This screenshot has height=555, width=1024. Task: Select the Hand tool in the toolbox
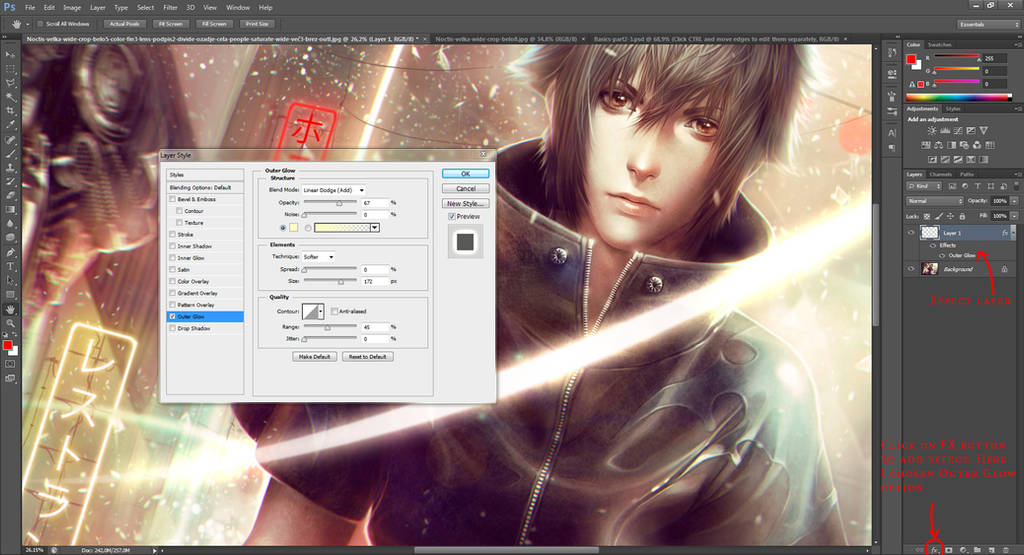pyautogui.click(x=10, y=309)
